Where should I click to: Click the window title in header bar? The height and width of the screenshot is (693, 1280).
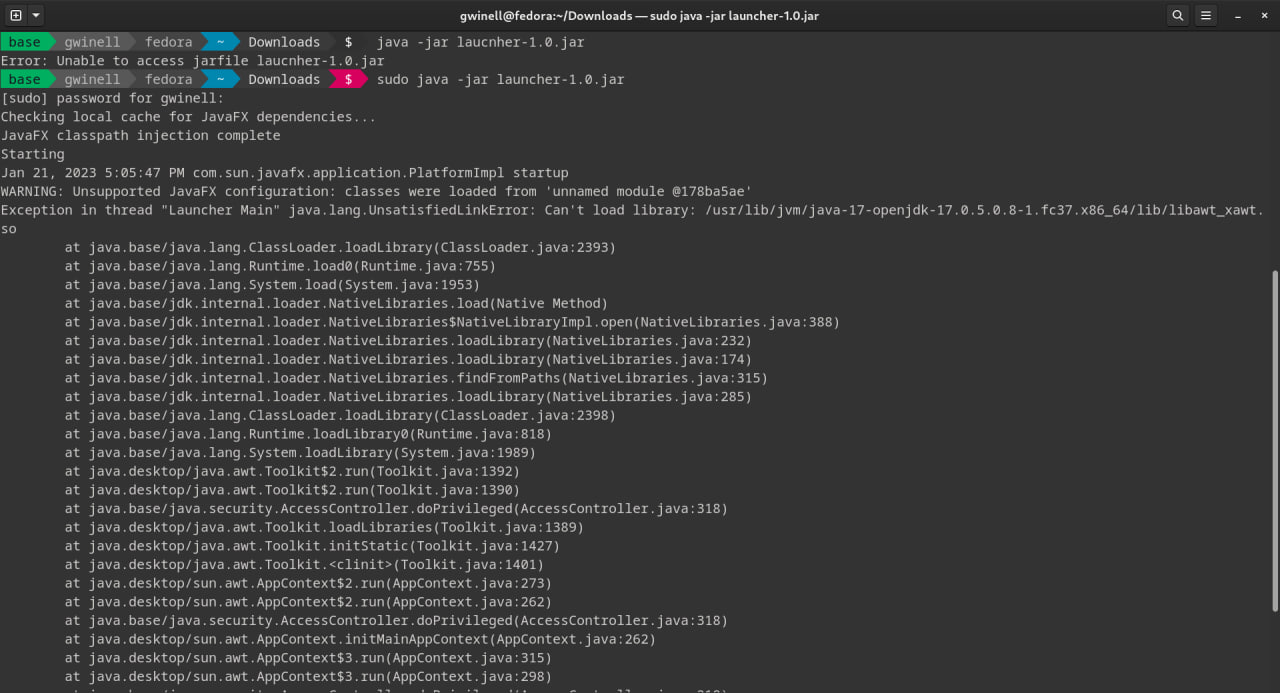640,15
